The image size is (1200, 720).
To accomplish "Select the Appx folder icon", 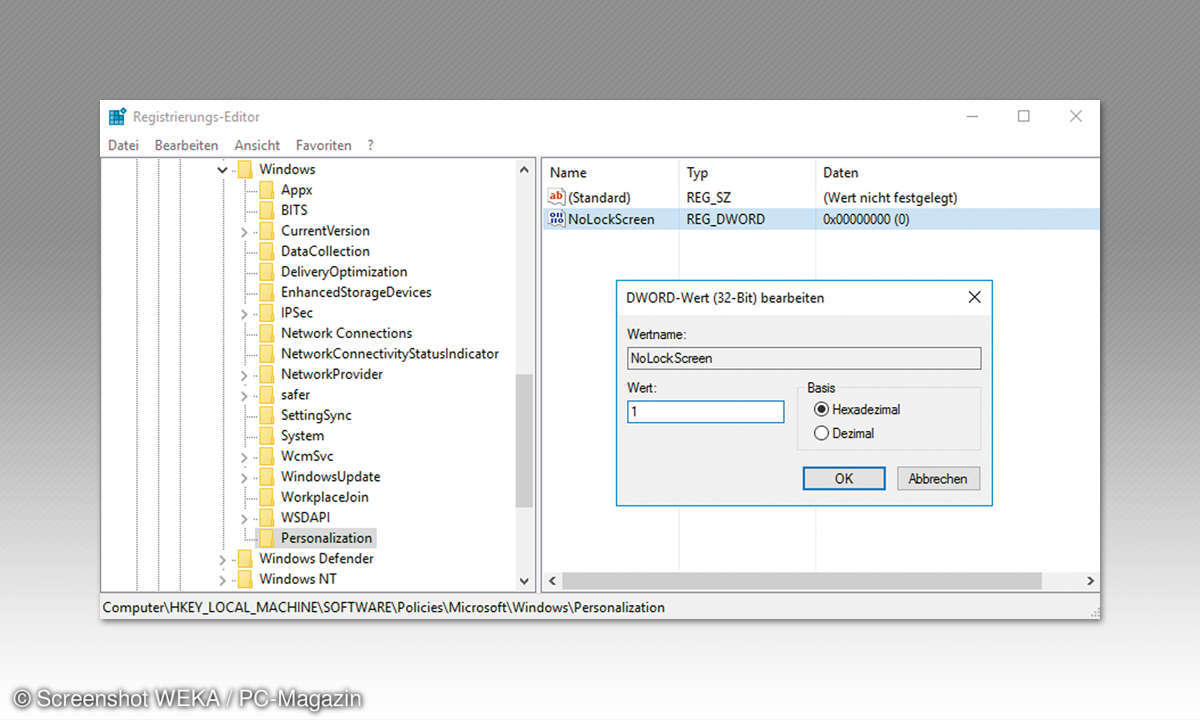I will [266, 190].
